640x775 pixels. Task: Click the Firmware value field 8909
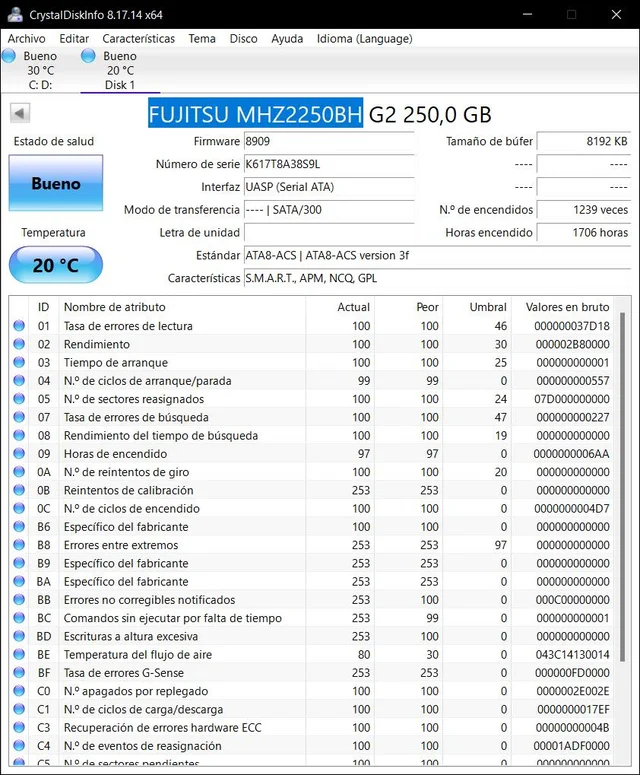(x=328, y=141)
